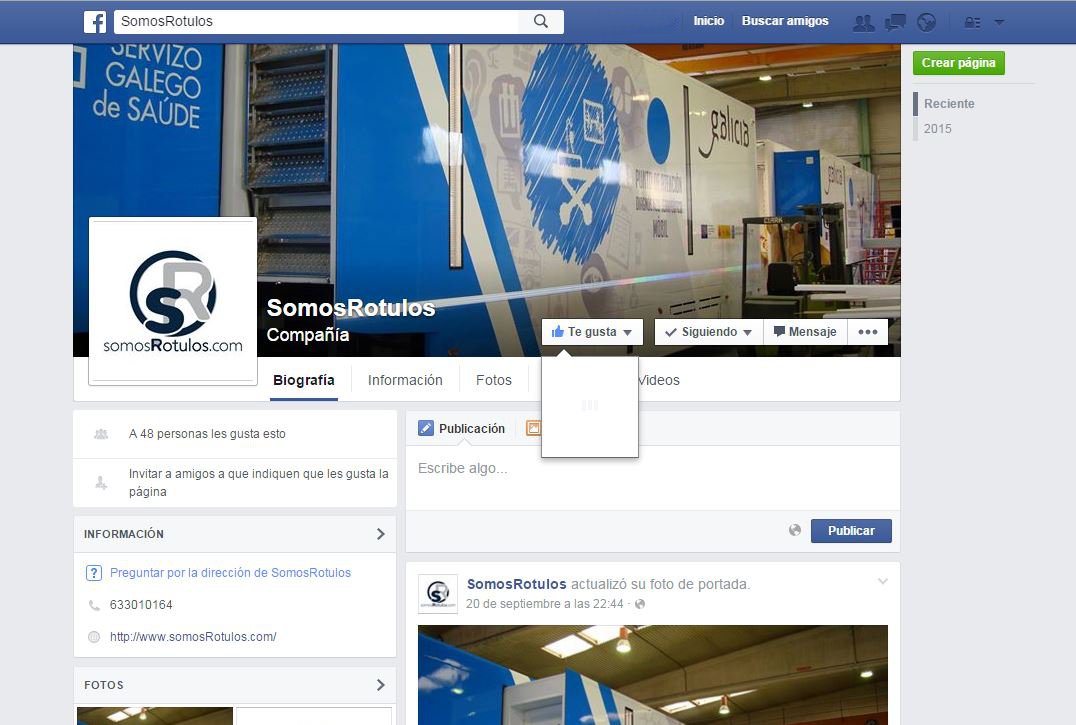Open the www.somosRotulos.com website link
Viewport: 1076px width, 725px height.
pyautogui.click(x=193, y=637)
